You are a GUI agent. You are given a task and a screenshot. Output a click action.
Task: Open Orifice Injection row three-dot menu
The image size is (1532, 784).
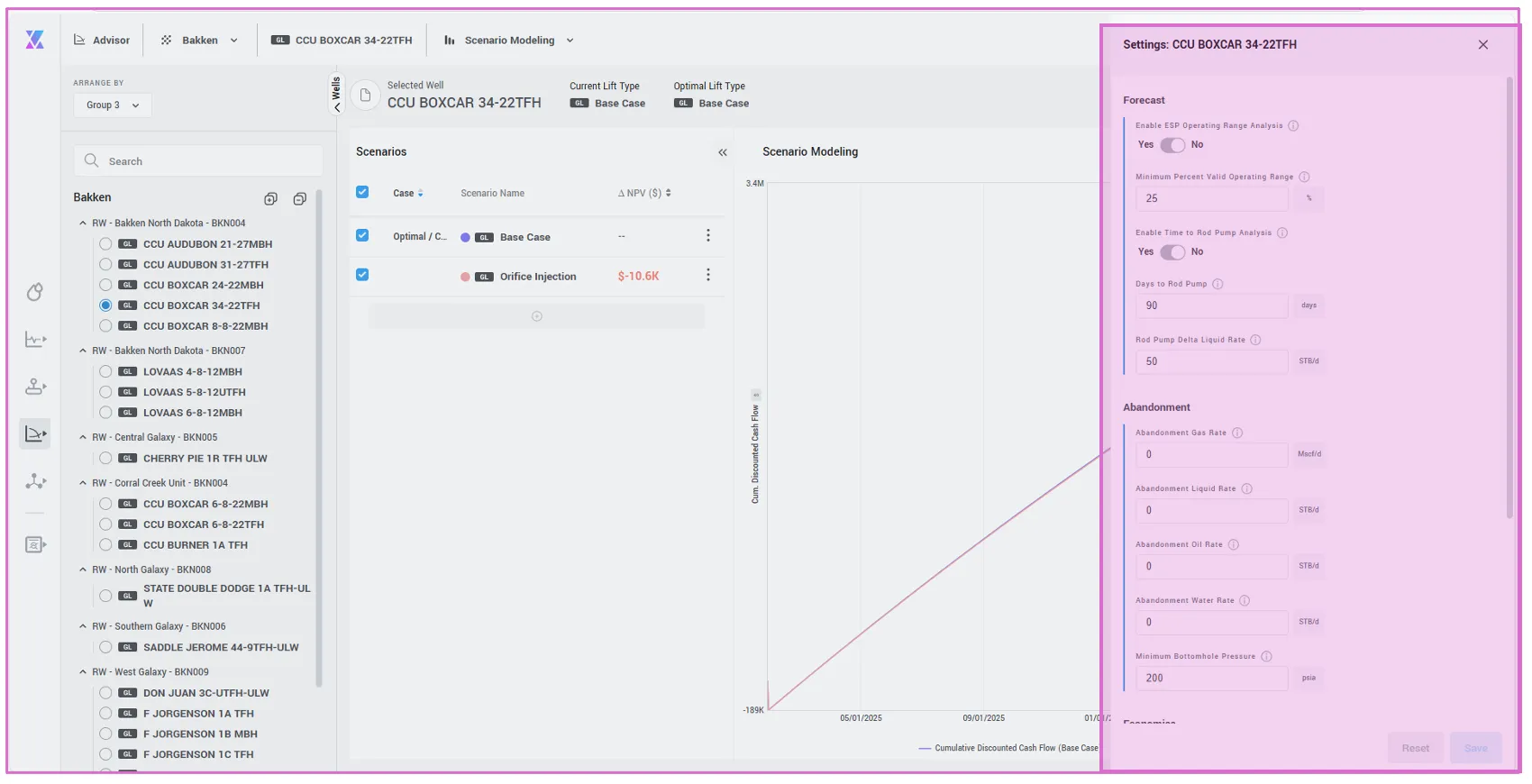(x=707, y=275)
